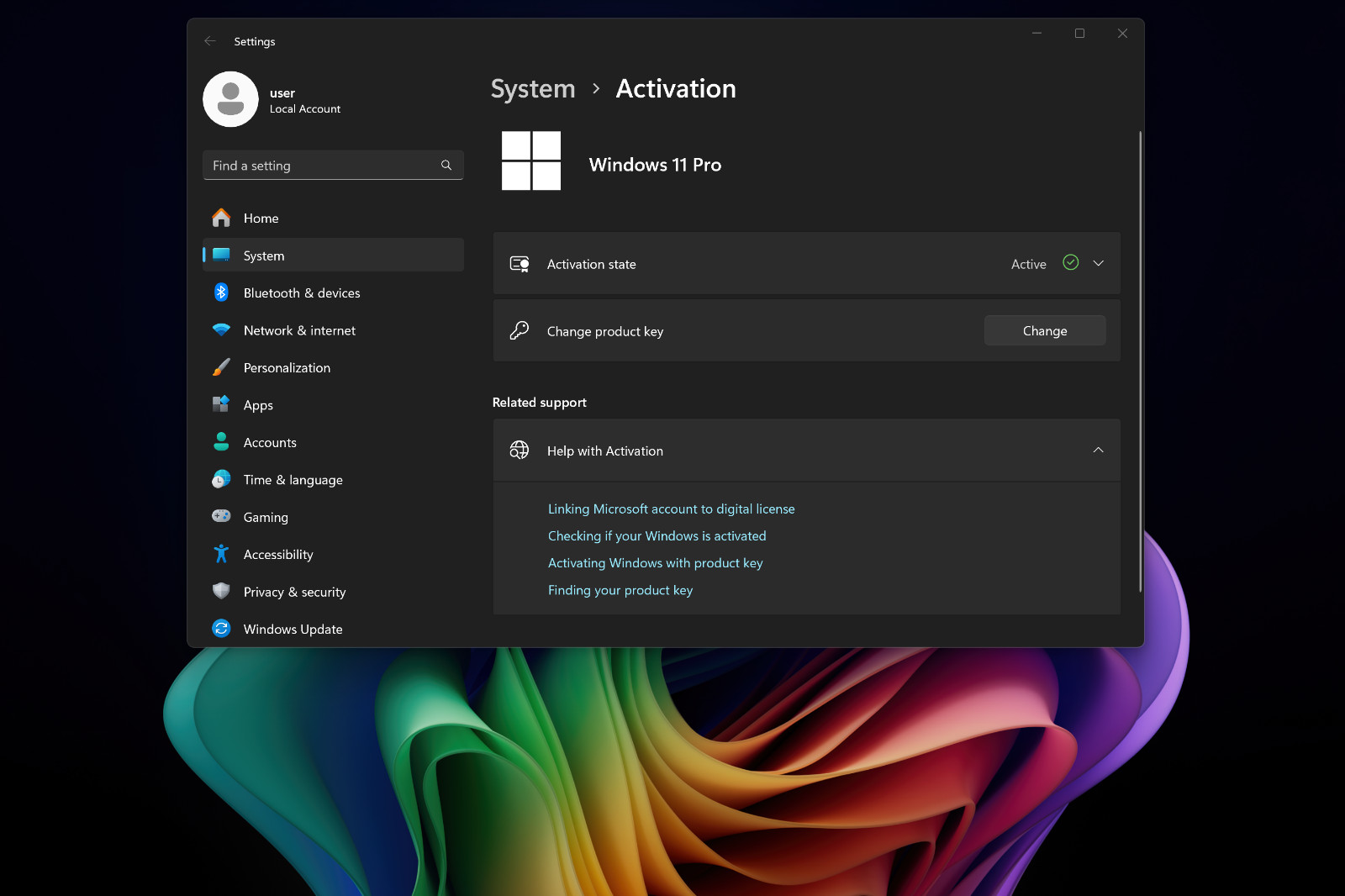Maximize the Settings window
The height and width of the screenshot is (896, 1345).
pyautogui.click(x=1079, y=34)
